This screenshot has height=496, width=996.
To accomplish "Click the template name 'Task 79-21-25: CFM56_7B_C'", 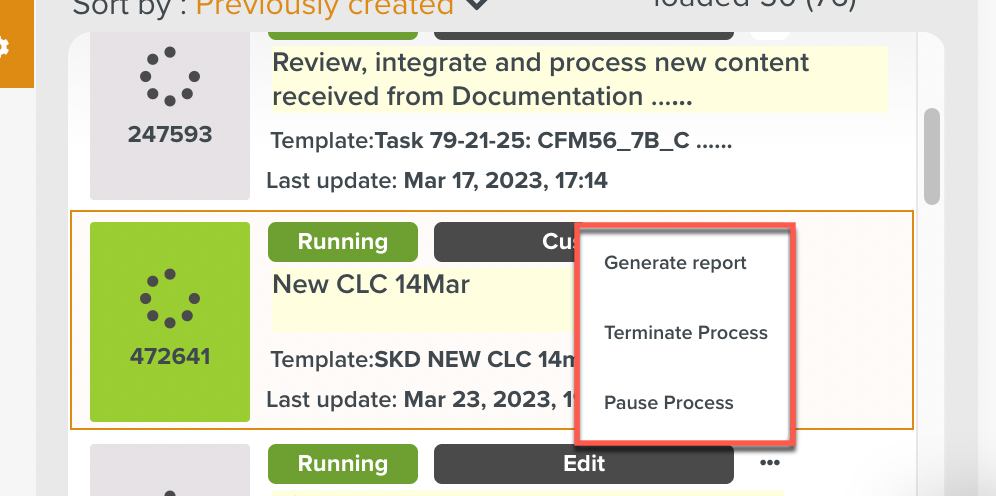I will point(553,141).
